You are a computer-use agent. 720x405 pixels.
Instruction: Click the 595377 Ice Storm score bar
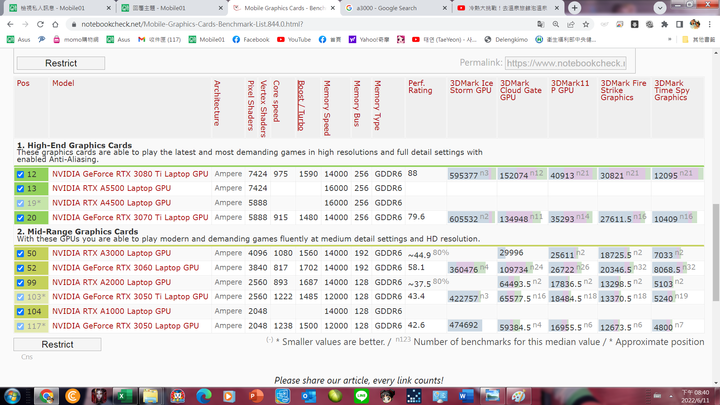pos(471,174)
